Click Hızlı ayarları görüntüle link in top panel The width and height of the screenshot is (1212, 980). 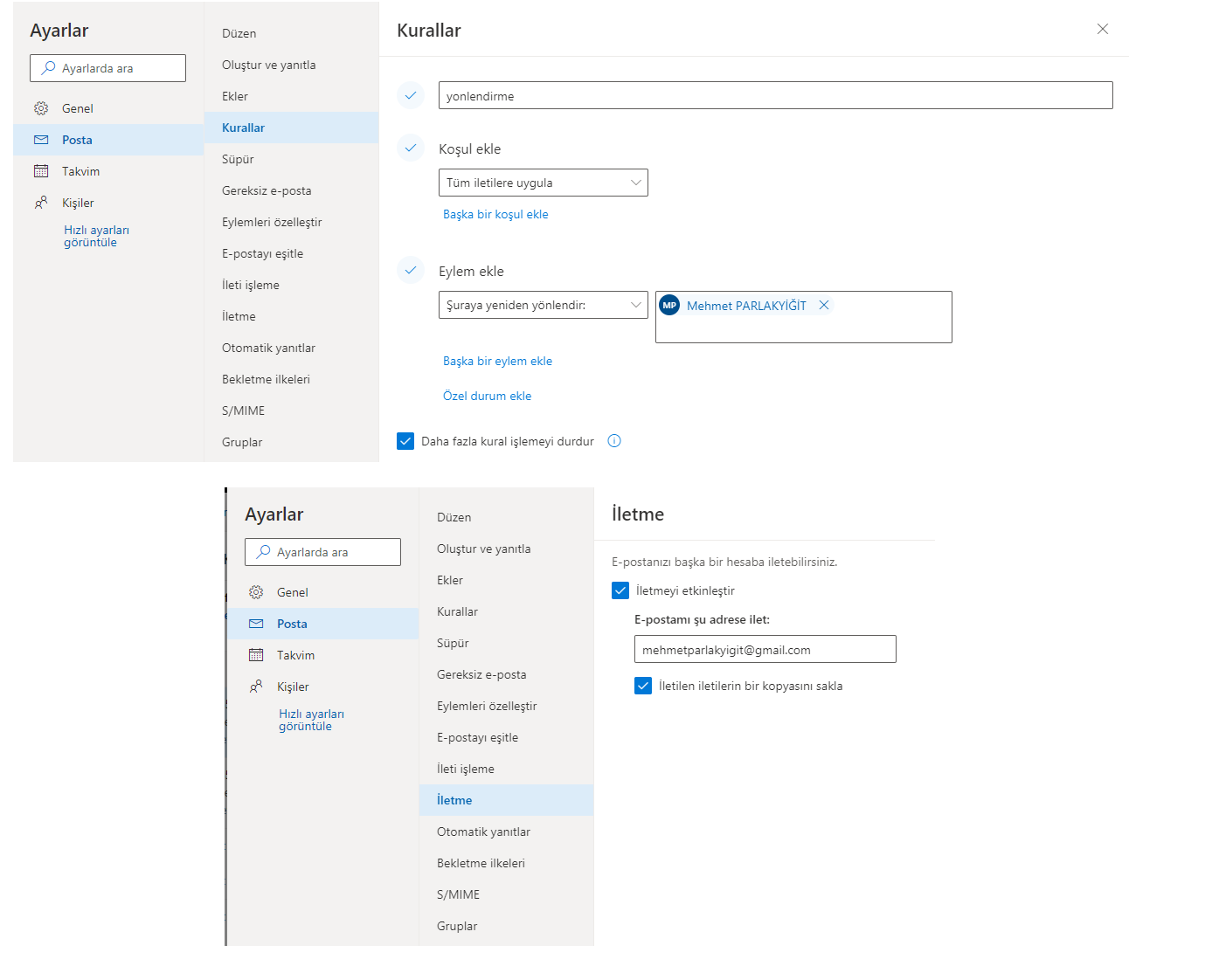coord(96,236)
